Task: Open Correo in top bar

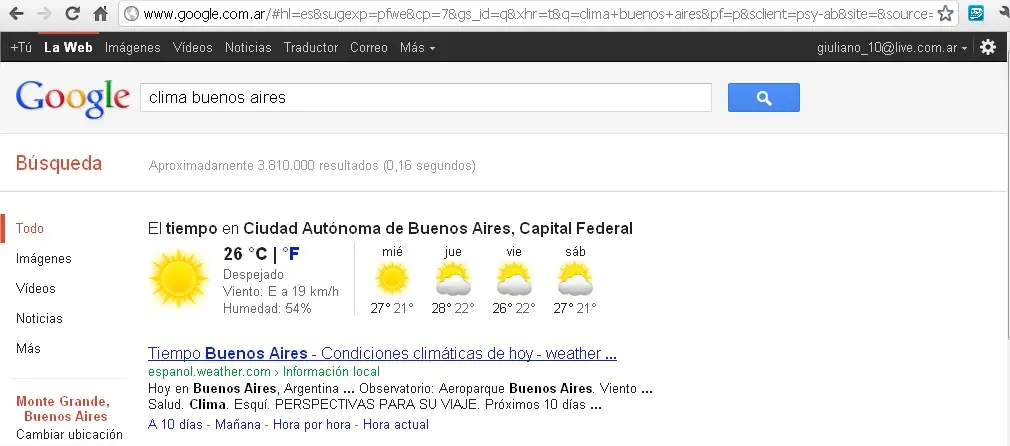Action: 369,47
